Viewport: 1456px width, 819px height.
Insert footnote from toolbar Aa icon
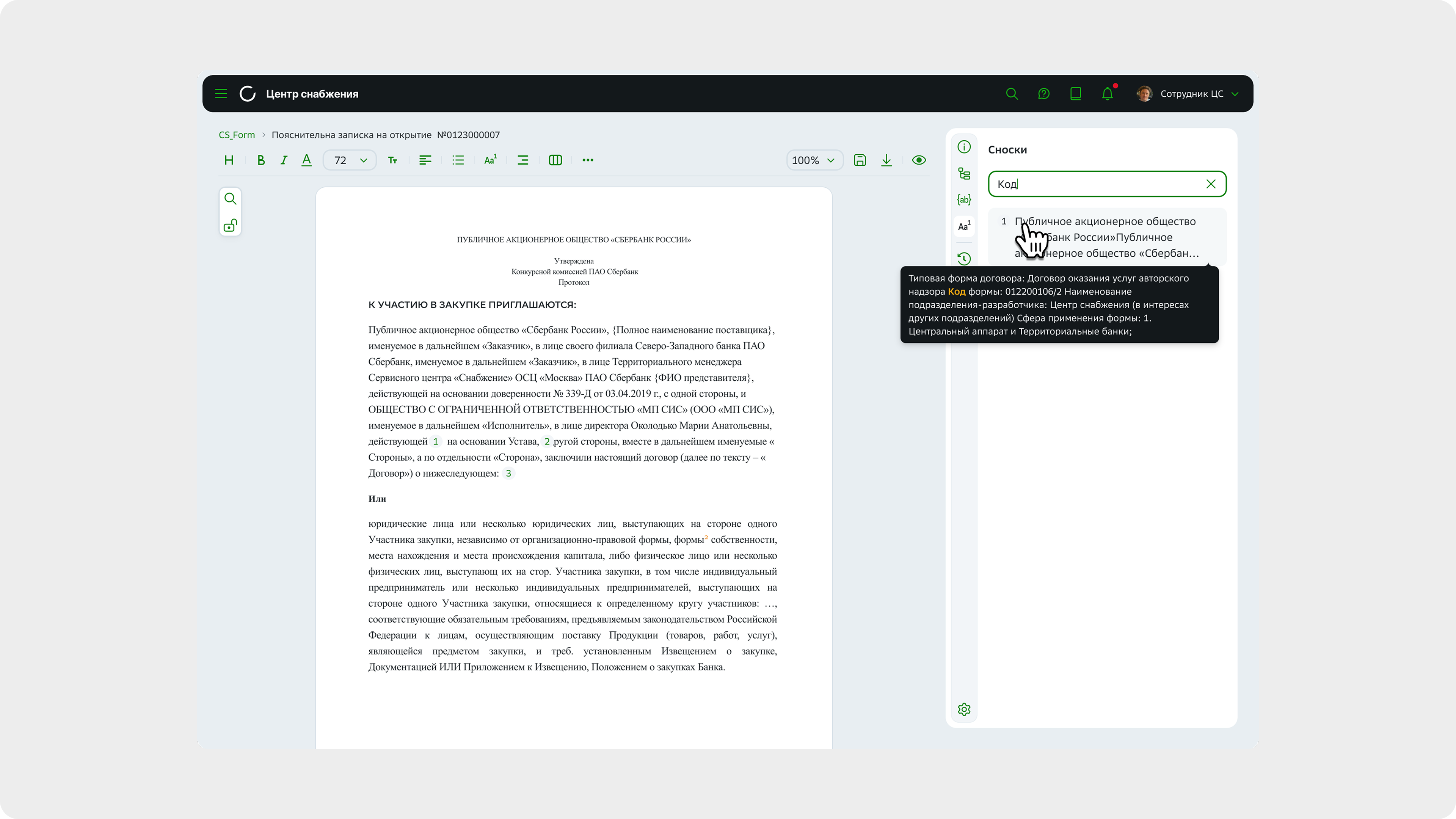coord(491,160)
